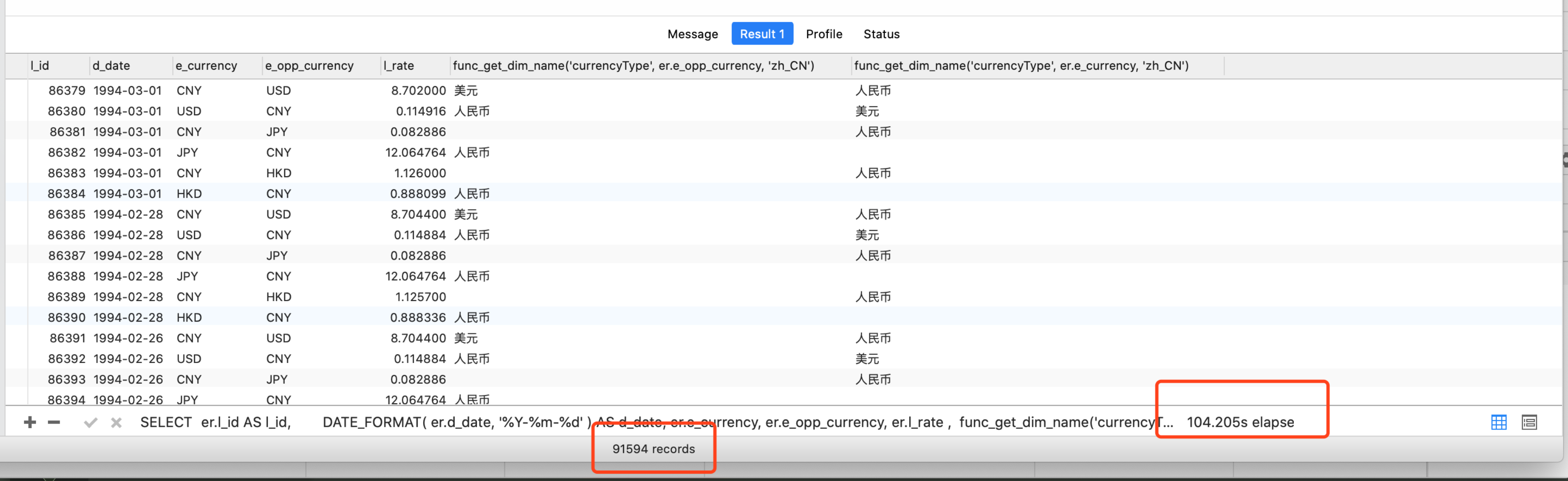Open the Status tab

coord(881,34)
